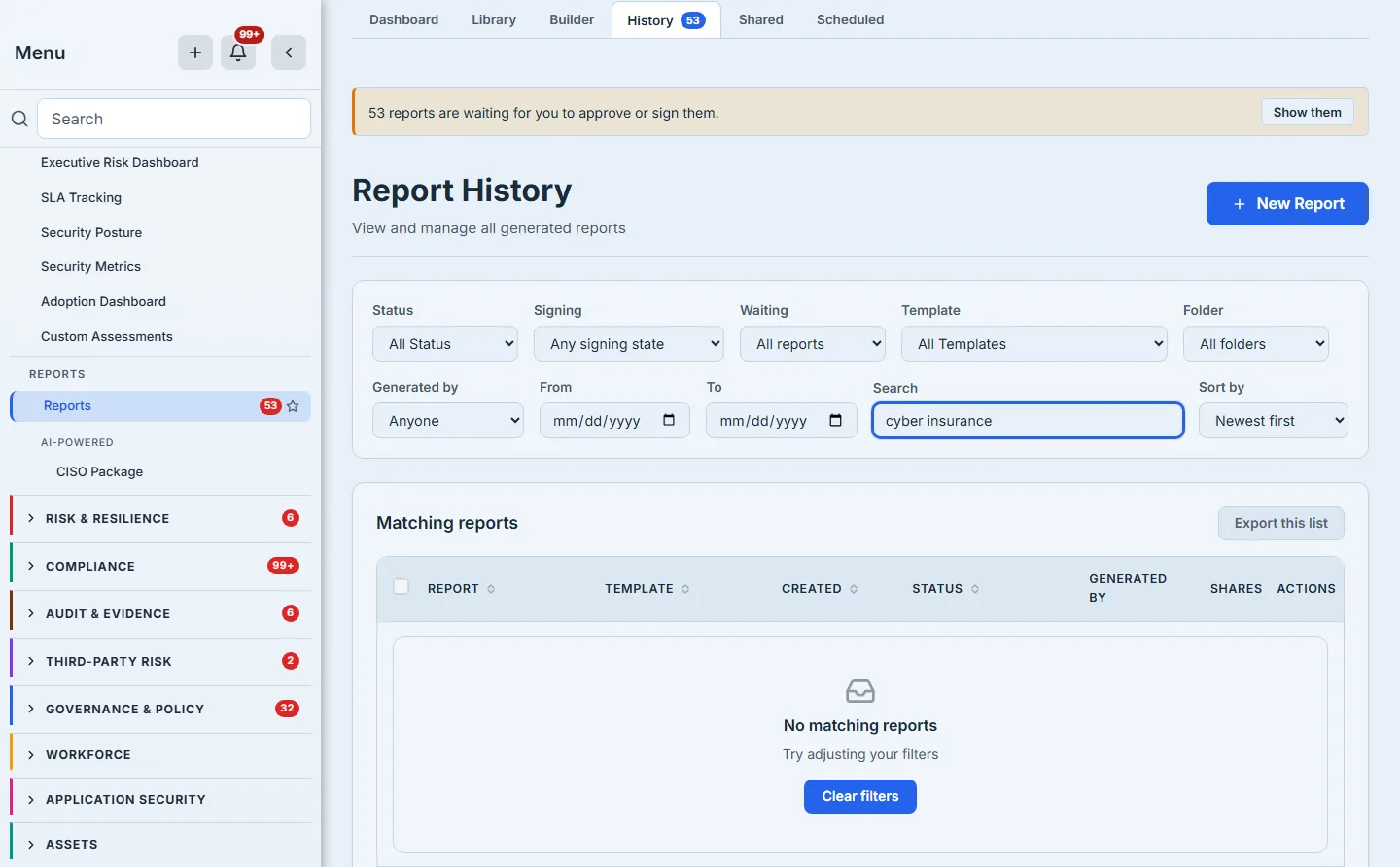This screenshot has width=1400, height=867.
Task: Focus the sidebar Search field
Action: [174, 119]
